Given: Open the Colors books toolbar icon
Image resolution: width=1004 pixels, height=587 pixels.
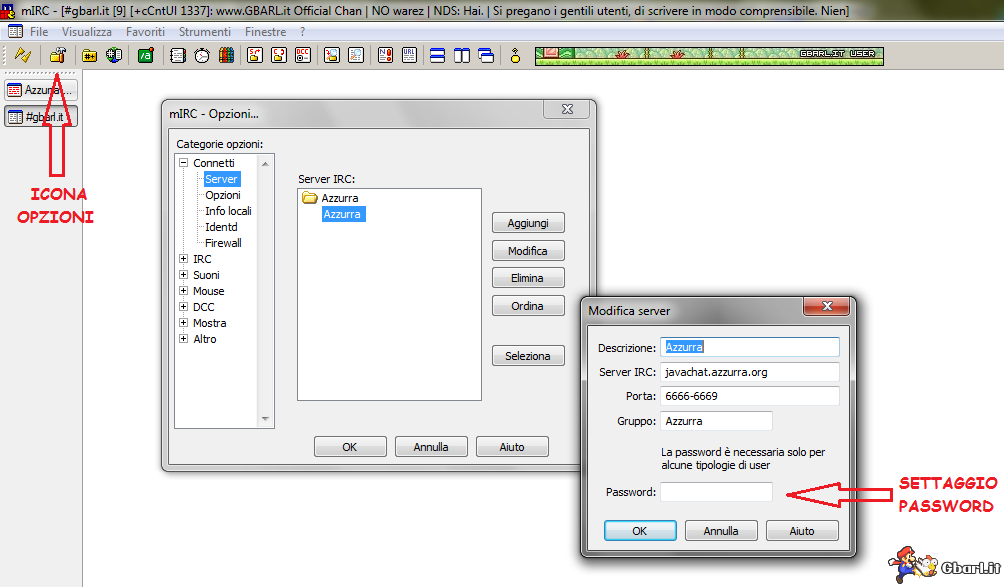Looking at the screenshot, I should (x=226, y=56).
